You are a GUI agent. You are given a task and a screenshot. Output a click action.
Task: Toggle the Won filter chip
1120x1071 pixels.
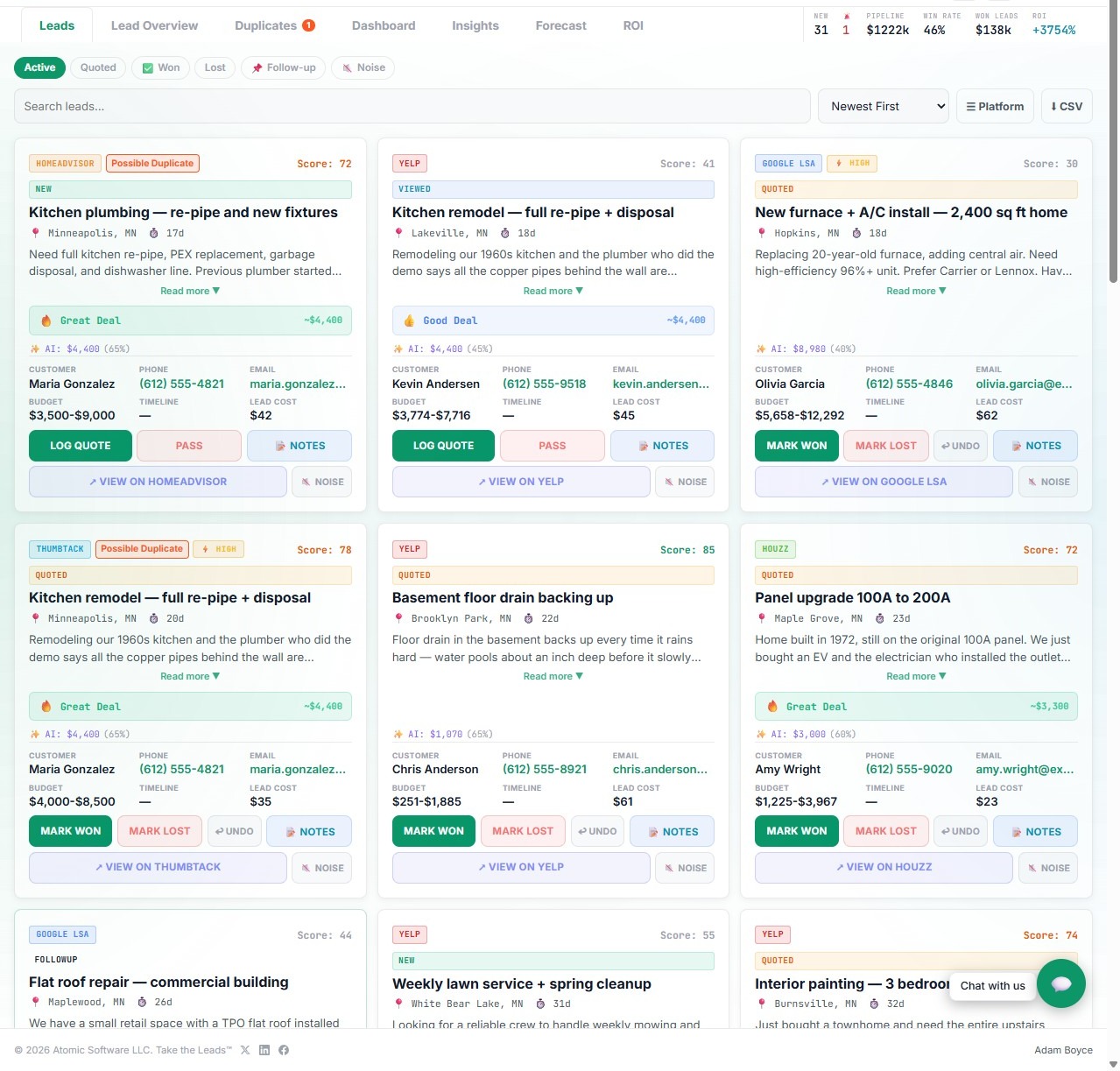[x=160, y=67]
